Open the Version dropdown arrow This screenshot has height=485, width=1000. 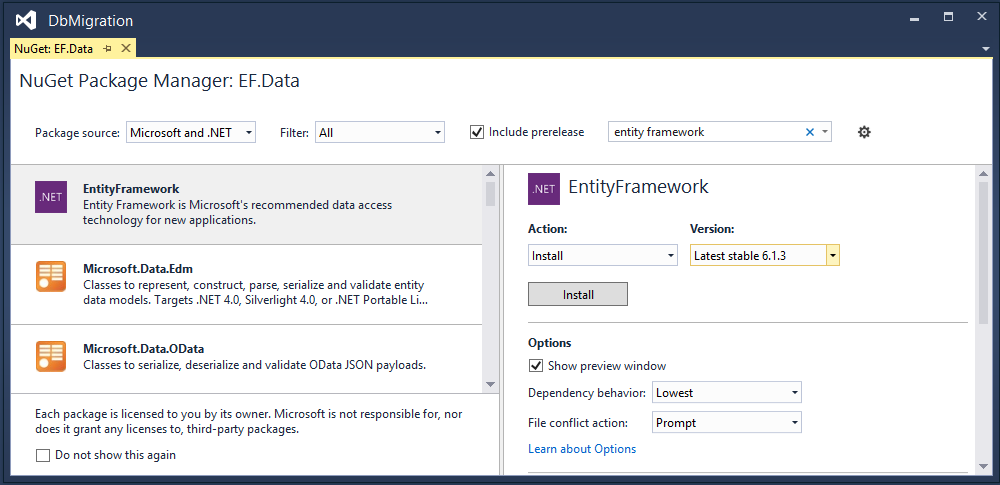[832, 256]
